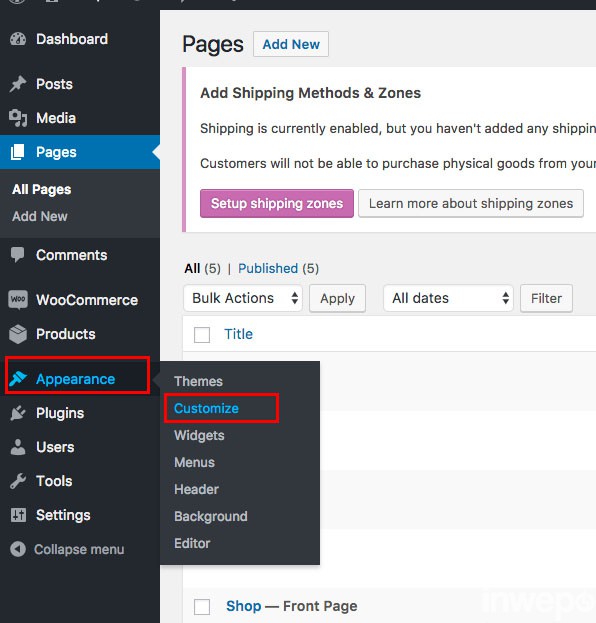Open the Posts menu item
The width and height of the screenshot is (596, 623).
(x=54, y=84)
